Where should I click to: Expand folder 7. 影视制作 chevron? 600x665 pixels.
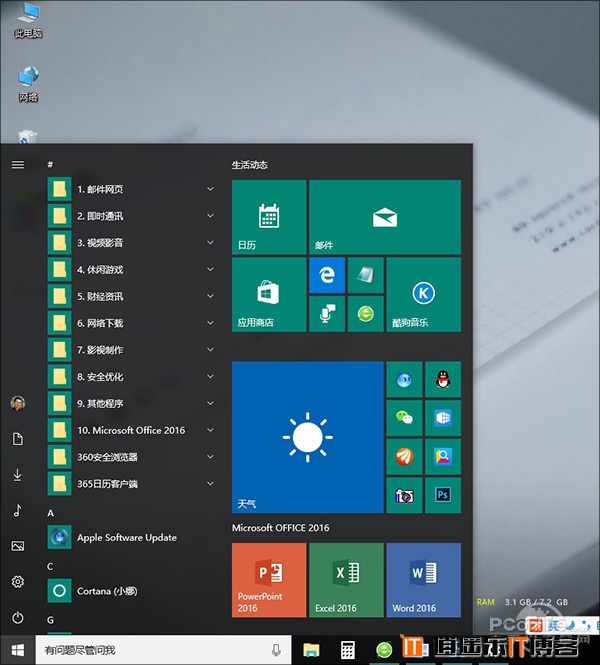(x=210, y=349)
